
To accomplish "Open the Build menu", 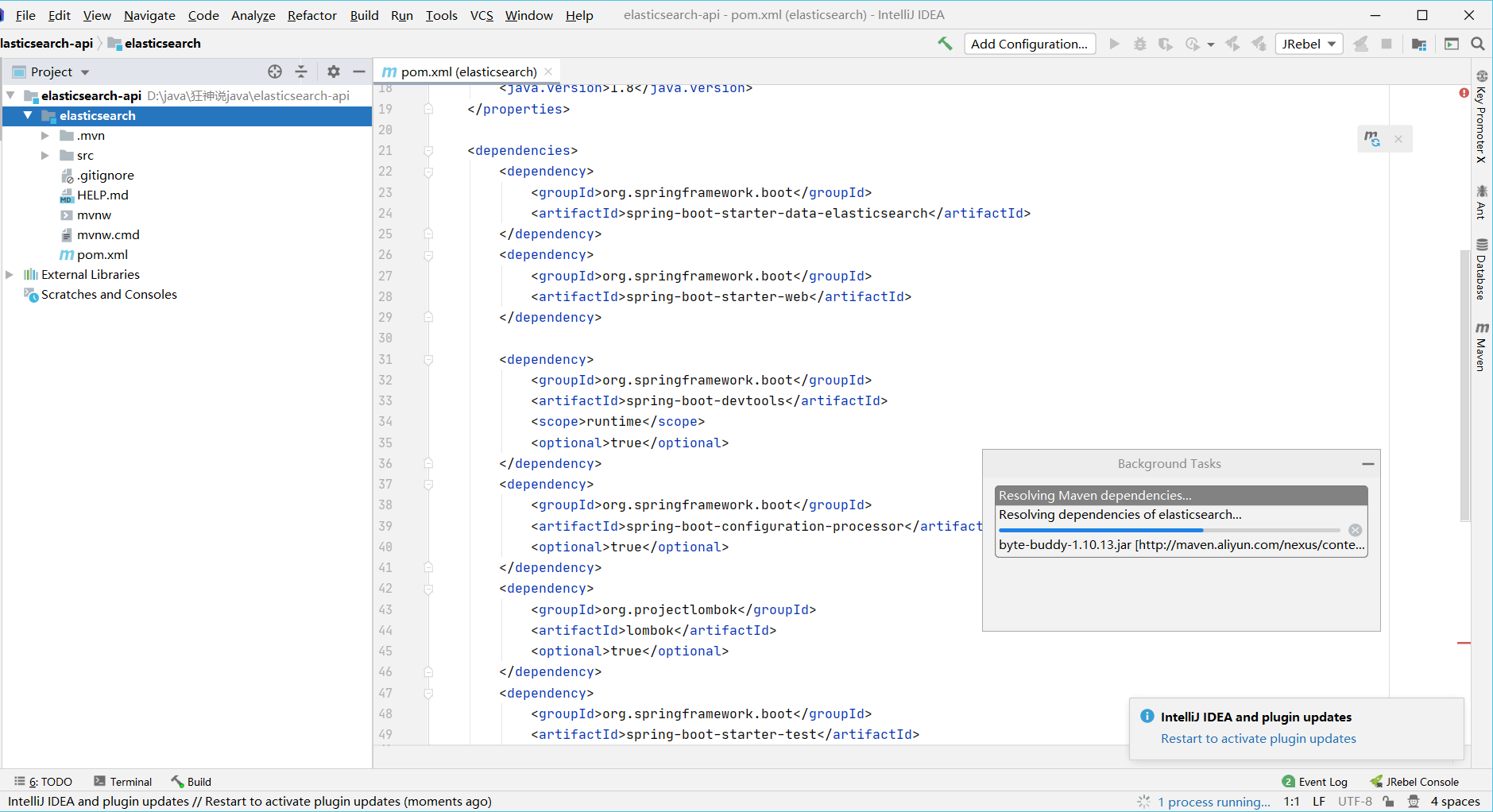I will tap(365, 15).
